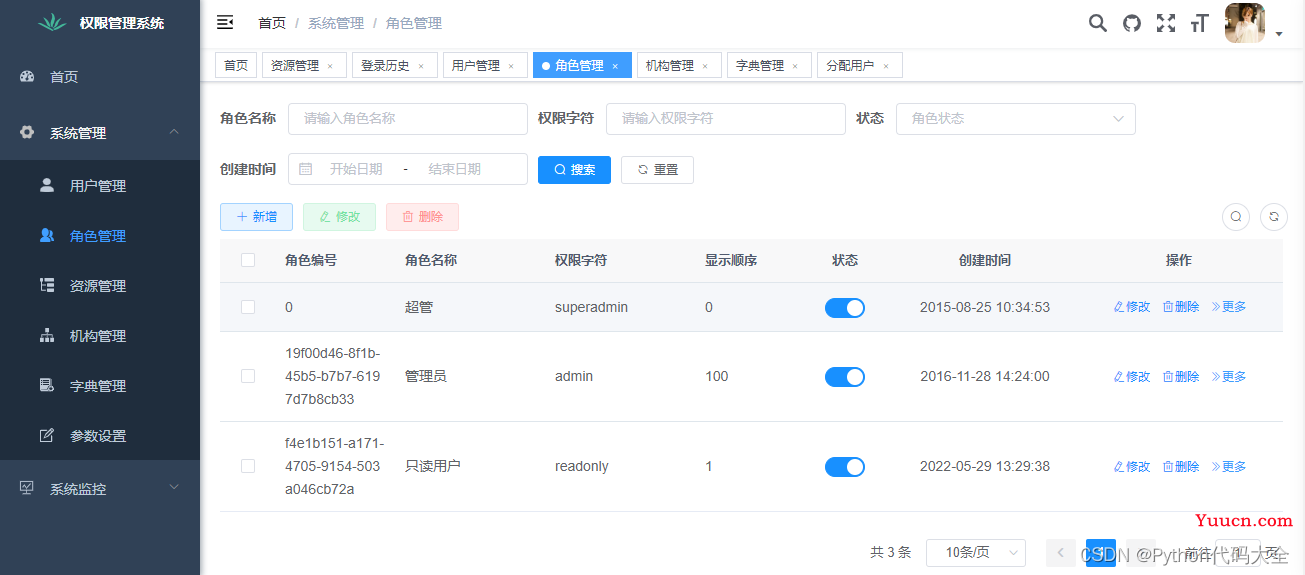Open 首页 dashboard in sidebar
The image size is (1305, 575).
(100, 77)
